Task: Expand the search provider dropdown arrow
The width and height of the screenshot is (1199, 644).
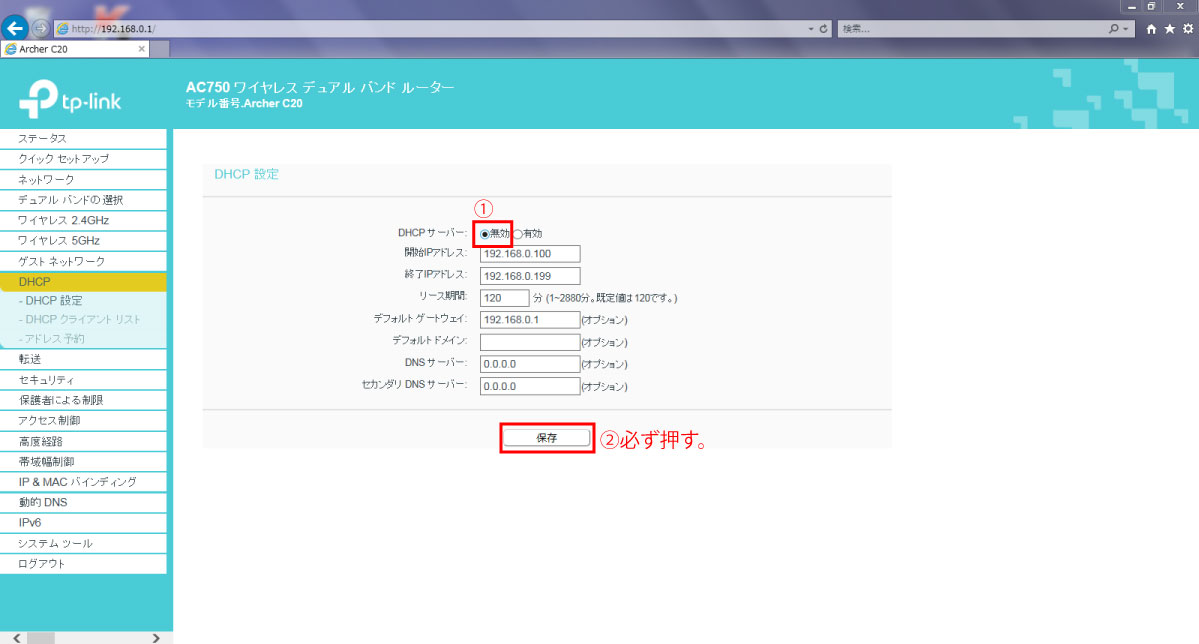Action: click(1128, 29)
